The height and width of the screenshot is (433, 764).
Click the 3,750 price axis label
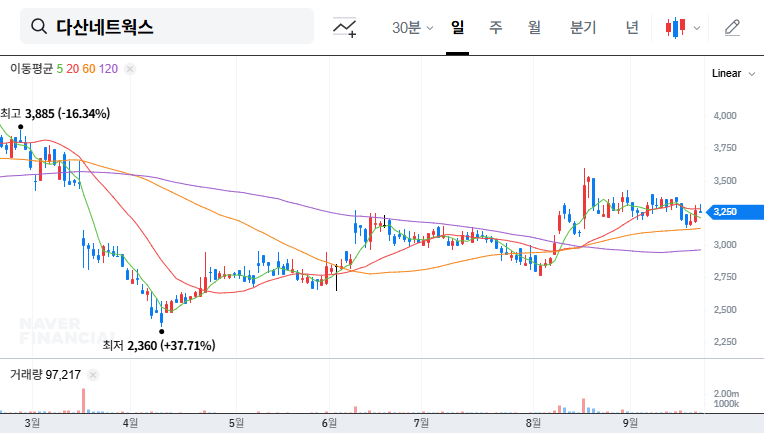click(725, 148)
